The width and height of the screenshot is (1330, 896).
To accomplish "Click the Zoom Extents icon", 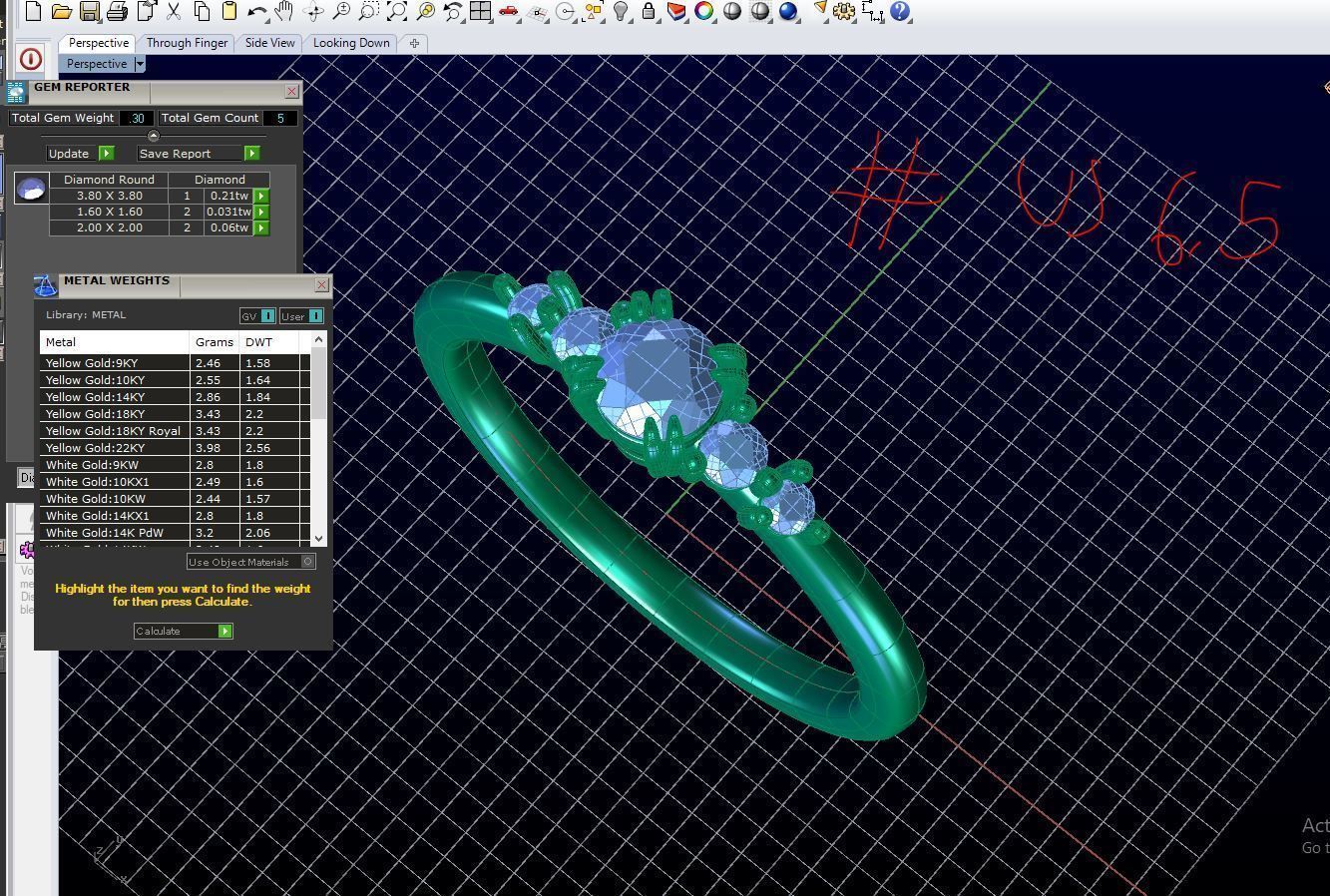I will (x=397, y=12).
